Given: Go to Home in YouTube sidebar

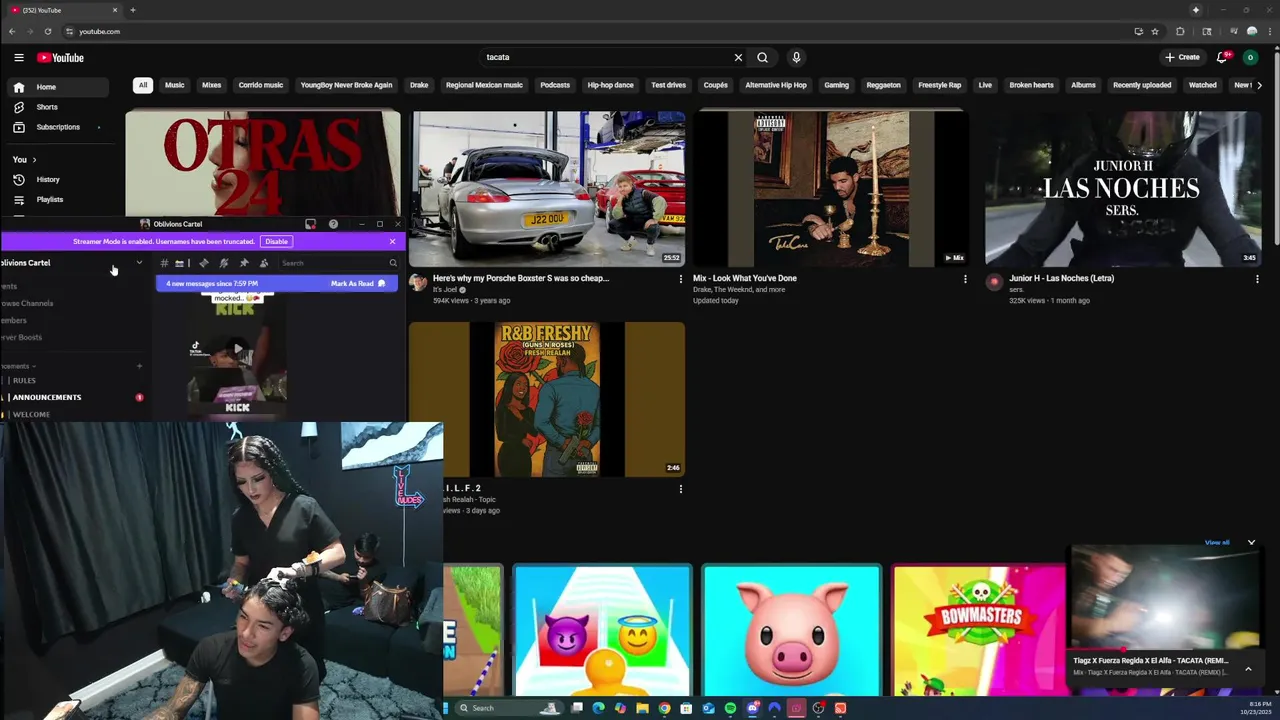Looking at the screenshot, I should coord(58,87).
